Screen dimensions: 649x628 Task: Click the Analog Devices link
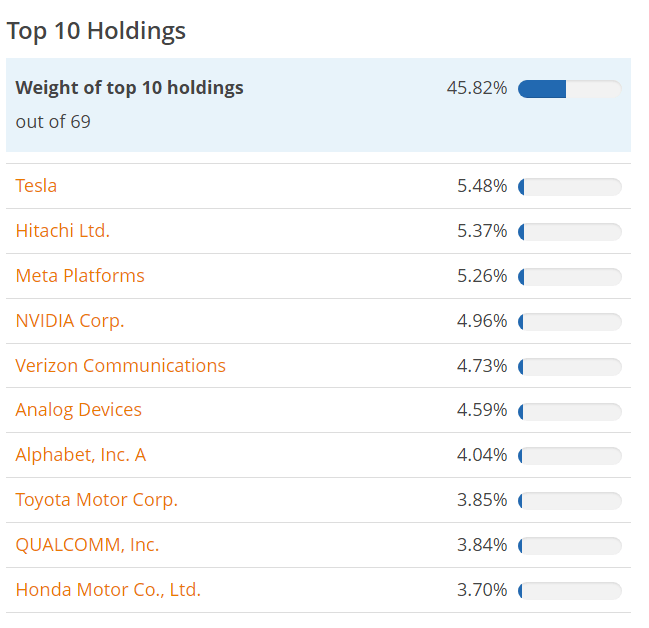coord(79,410)
